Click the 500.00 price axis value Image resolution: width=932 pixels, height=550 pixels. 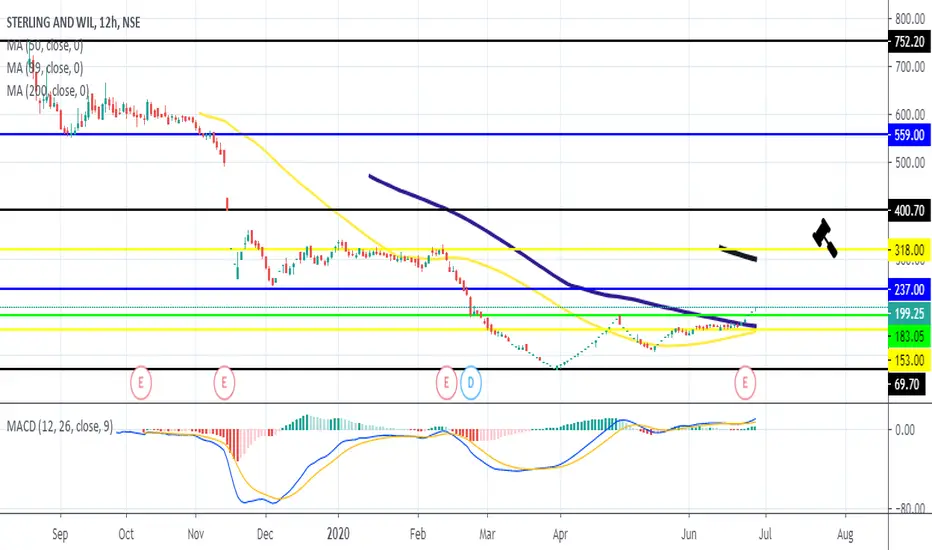point(910,162)
